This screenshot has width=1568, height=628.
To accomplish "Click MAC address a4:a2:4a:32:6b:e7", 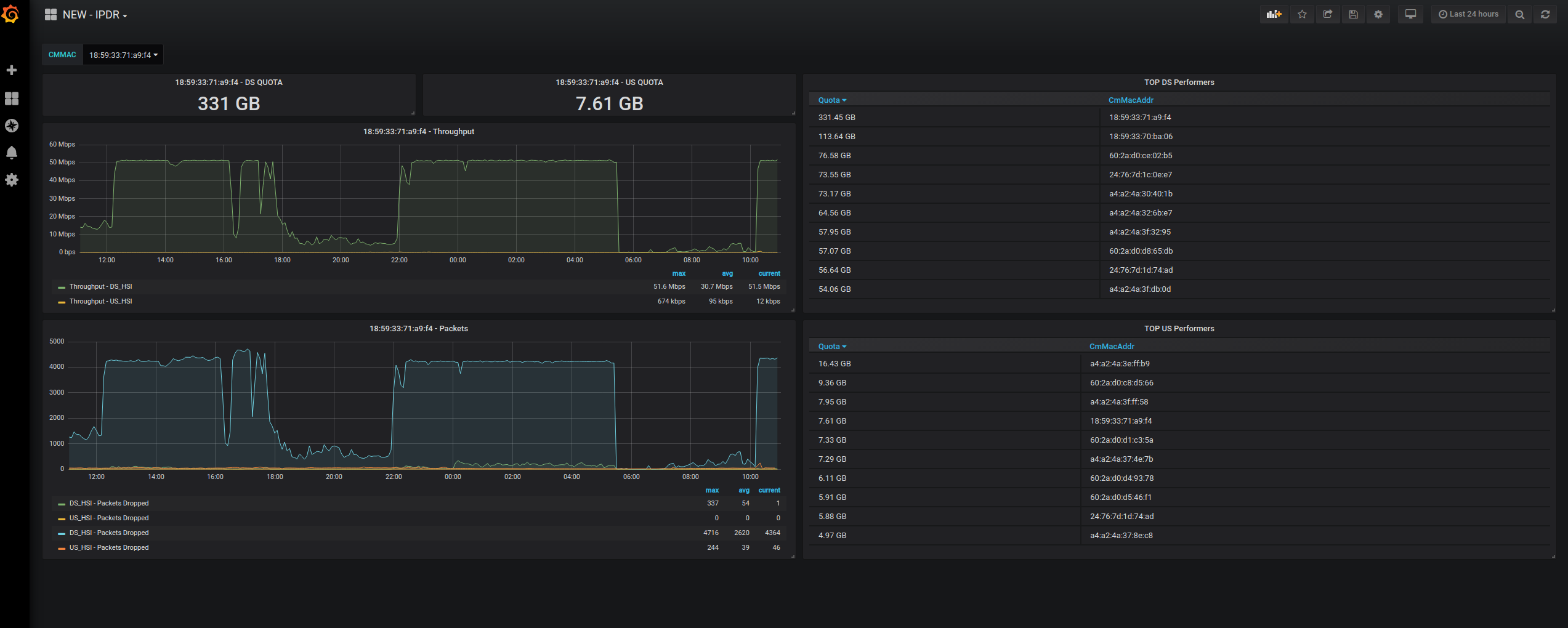I will click(x=1141, y=213).
